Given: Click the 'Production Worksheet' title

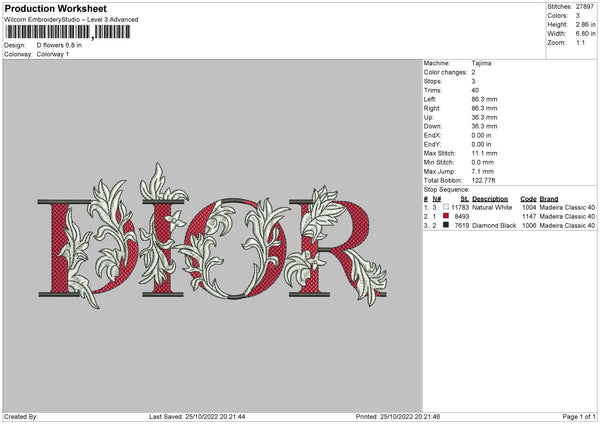Looking at the screenshot, I should [x=55, y=8].
